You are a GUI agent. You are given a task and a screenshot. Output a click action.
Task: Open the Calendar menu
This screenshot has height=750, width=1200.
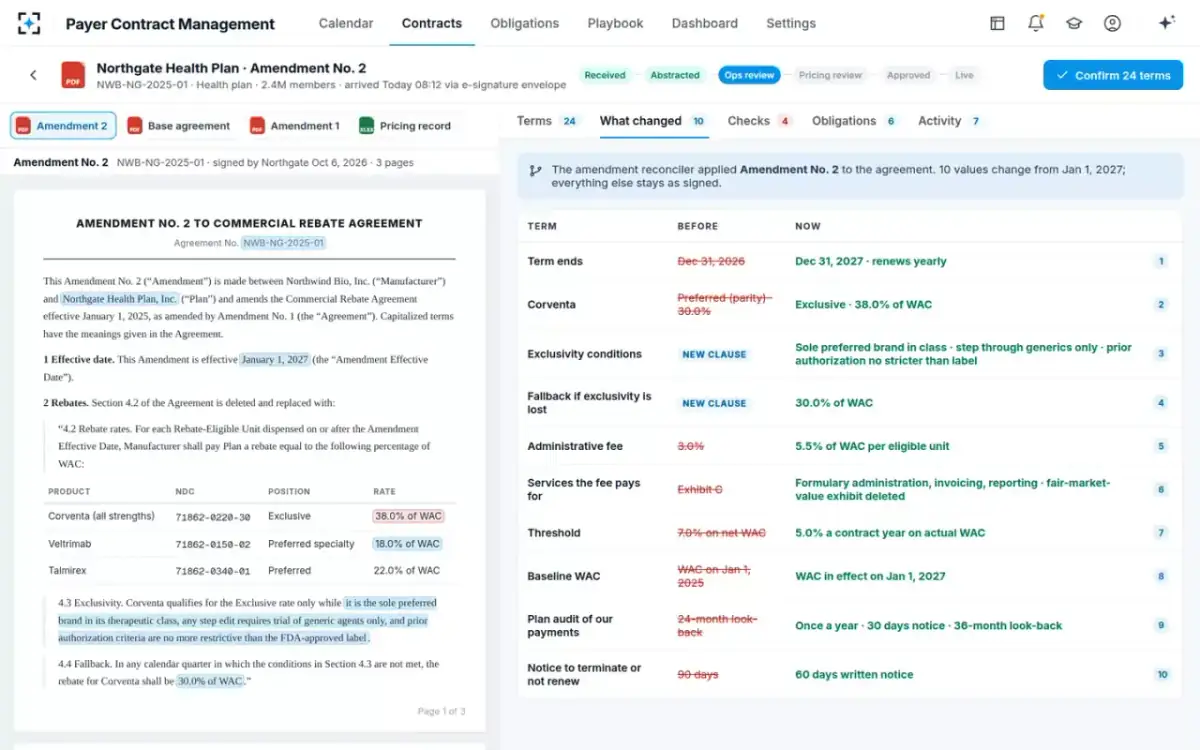coord(346,23)
